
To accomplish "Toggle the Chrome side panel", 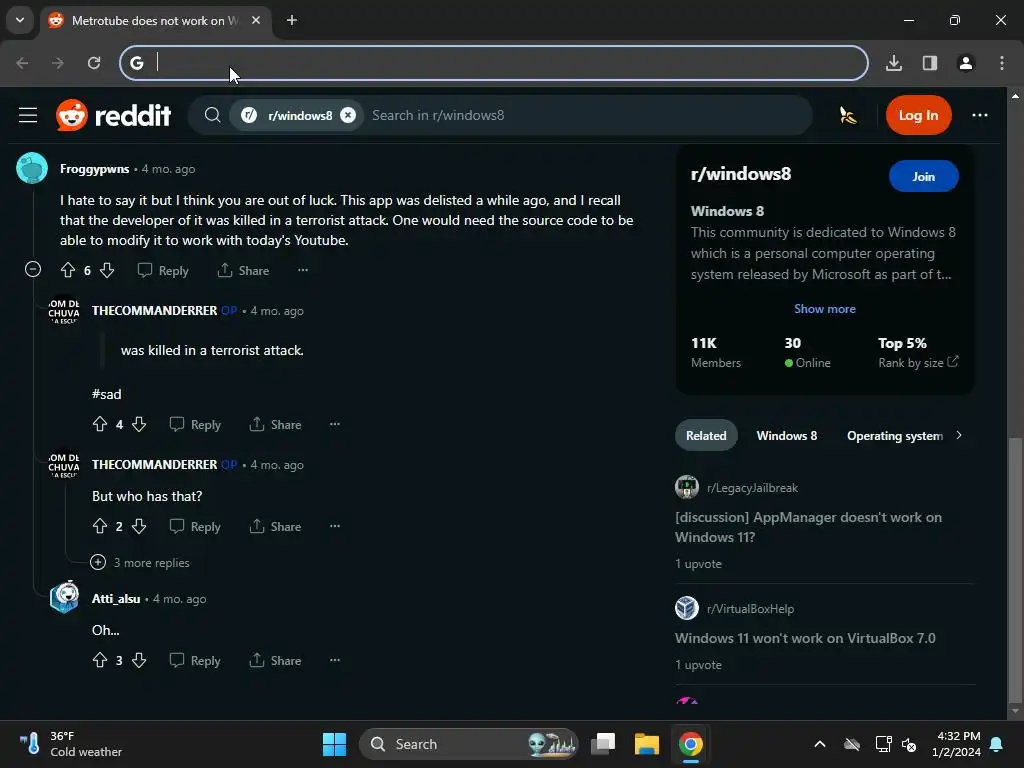I will (930, 63).
